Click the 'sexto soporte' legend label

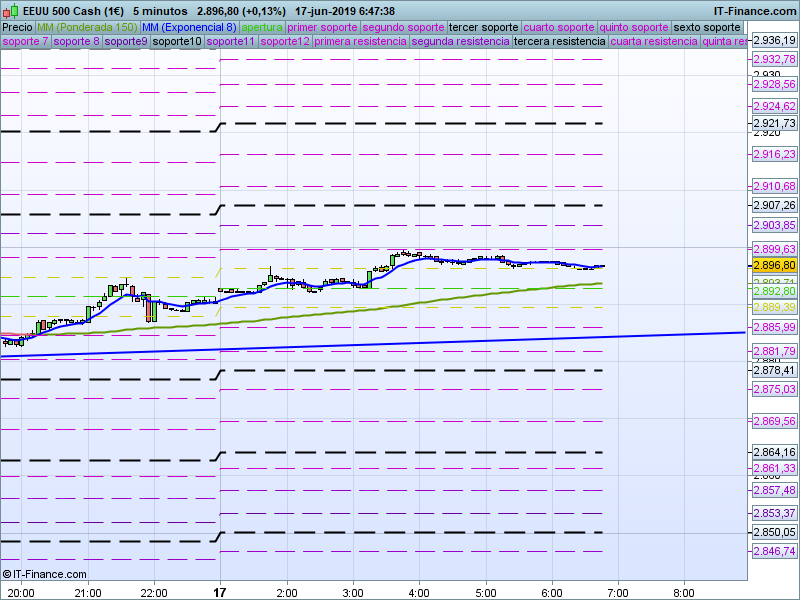tap(707, 27)
